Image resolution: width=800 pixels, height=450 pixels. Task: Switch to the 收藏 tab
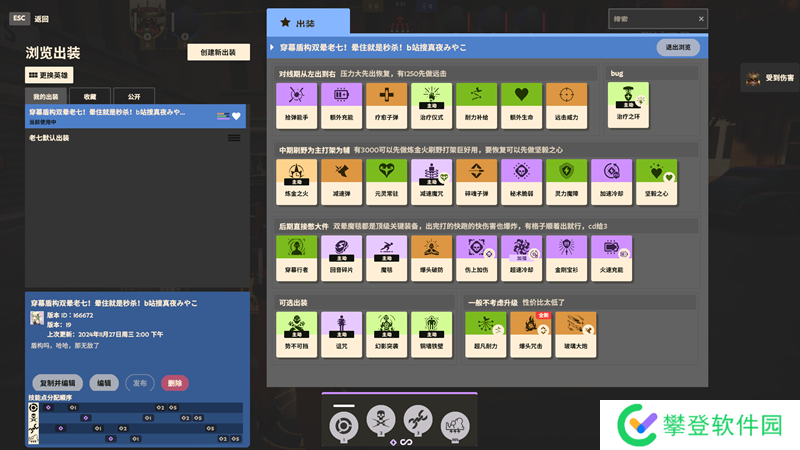point(90,96)
